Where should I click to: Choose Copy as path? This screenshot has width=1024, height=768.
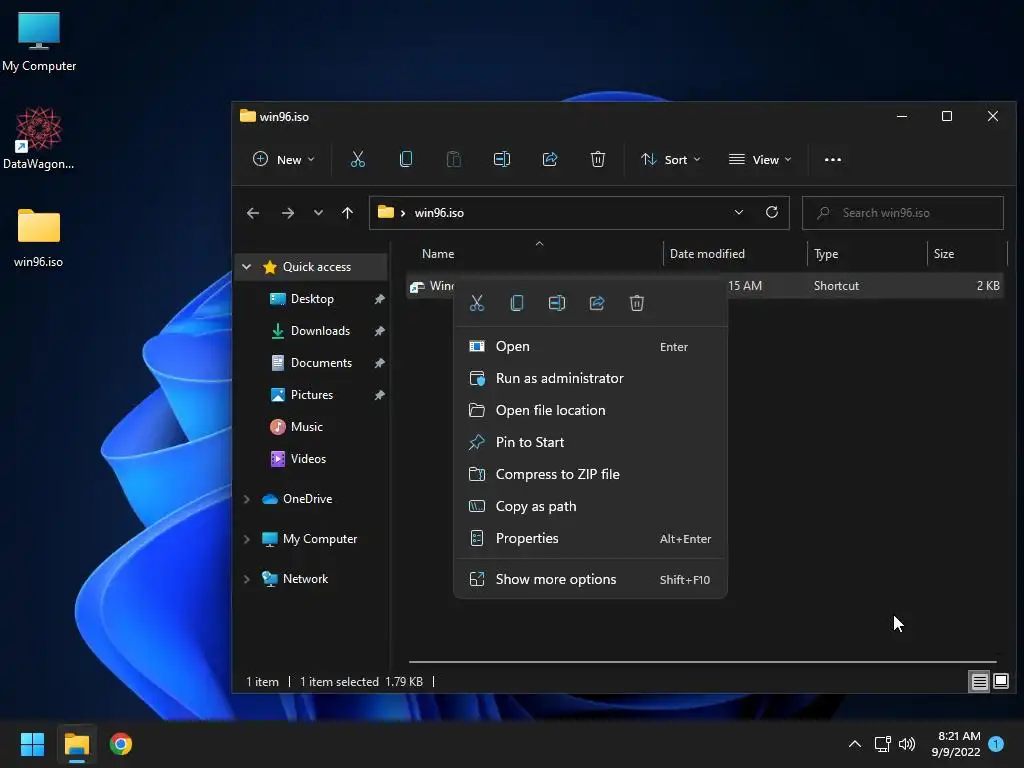click(590, 506)
